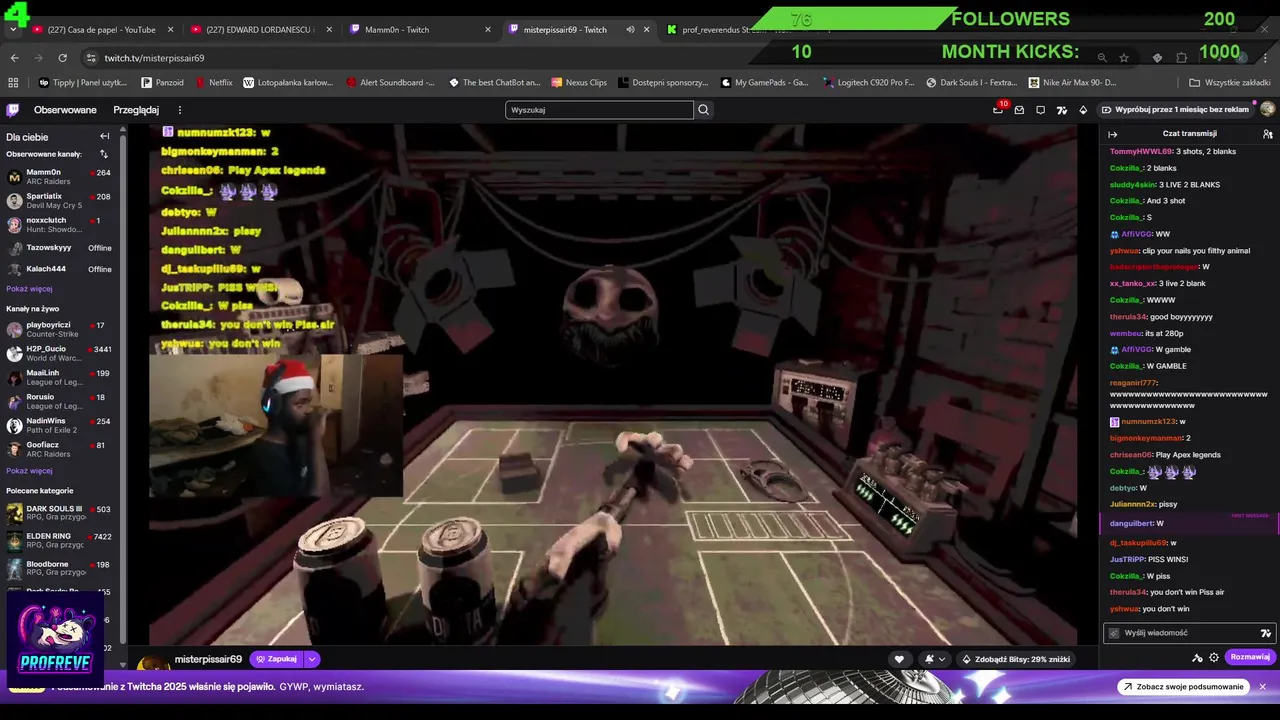Open the Obserwowane navigation item
Viewport: 1280px width, 720px height.
[65, 110]
